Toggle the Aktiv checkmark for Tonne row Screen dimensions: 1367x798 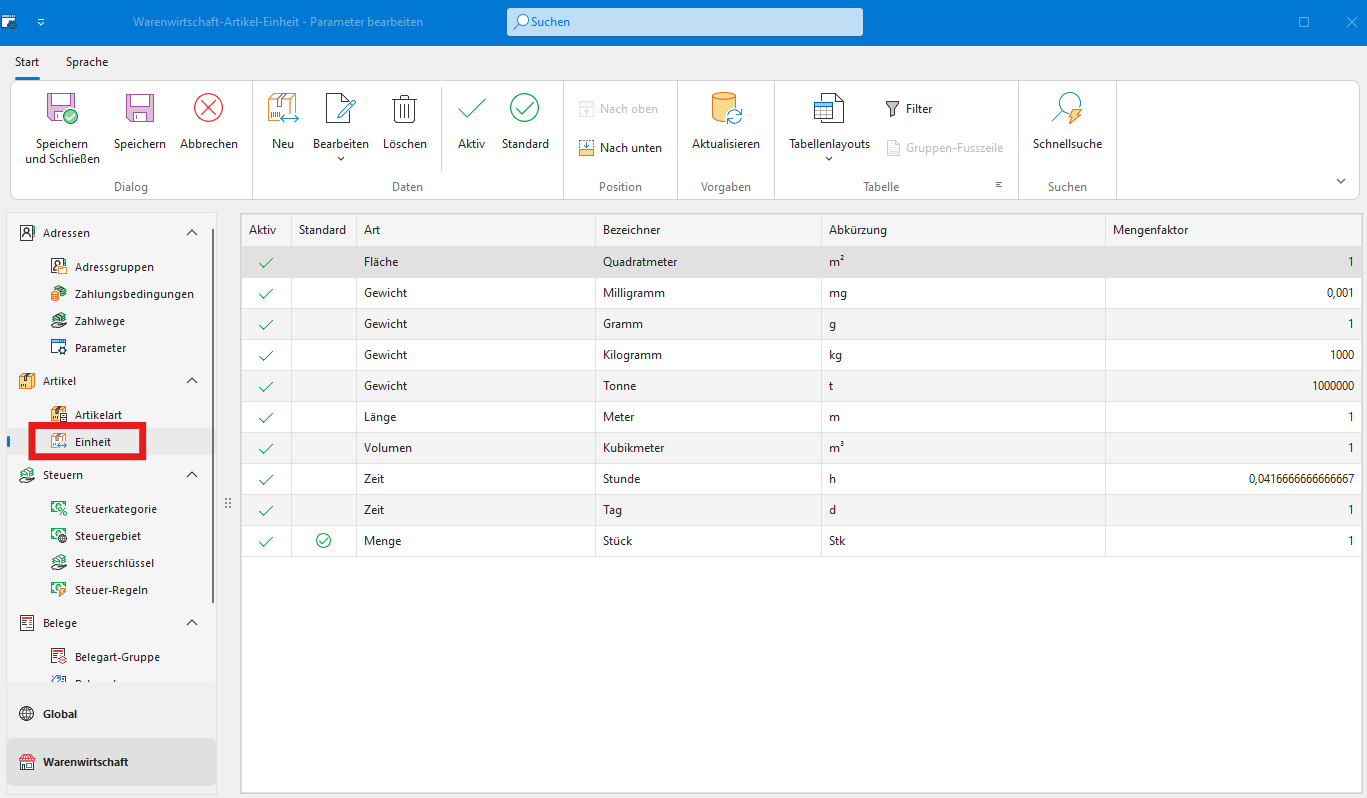click(265, 387)
